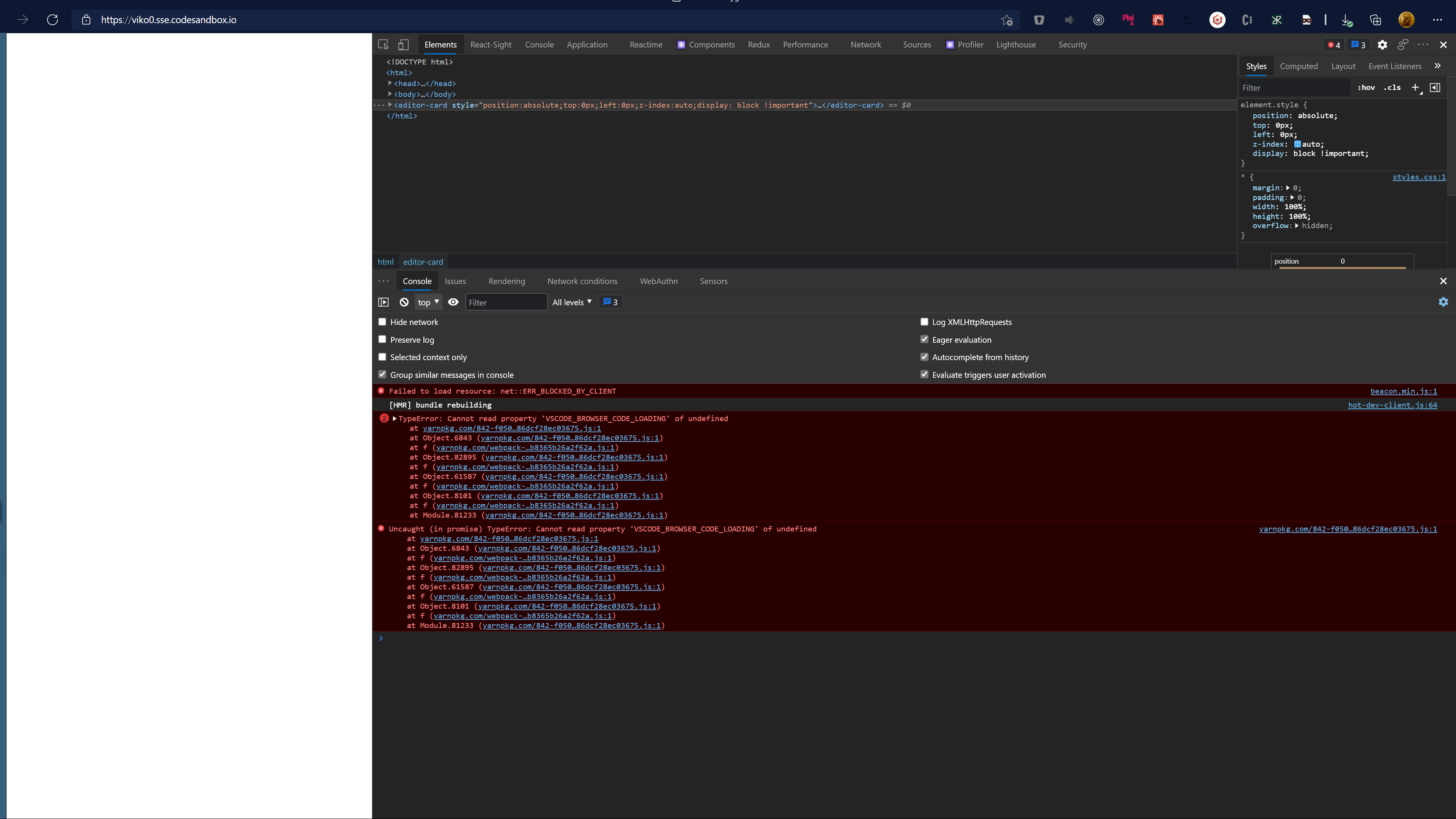The width and height of the screenshot is (1456, 819).
Task: Open the console settings gear
Action: coord(1444,302)
